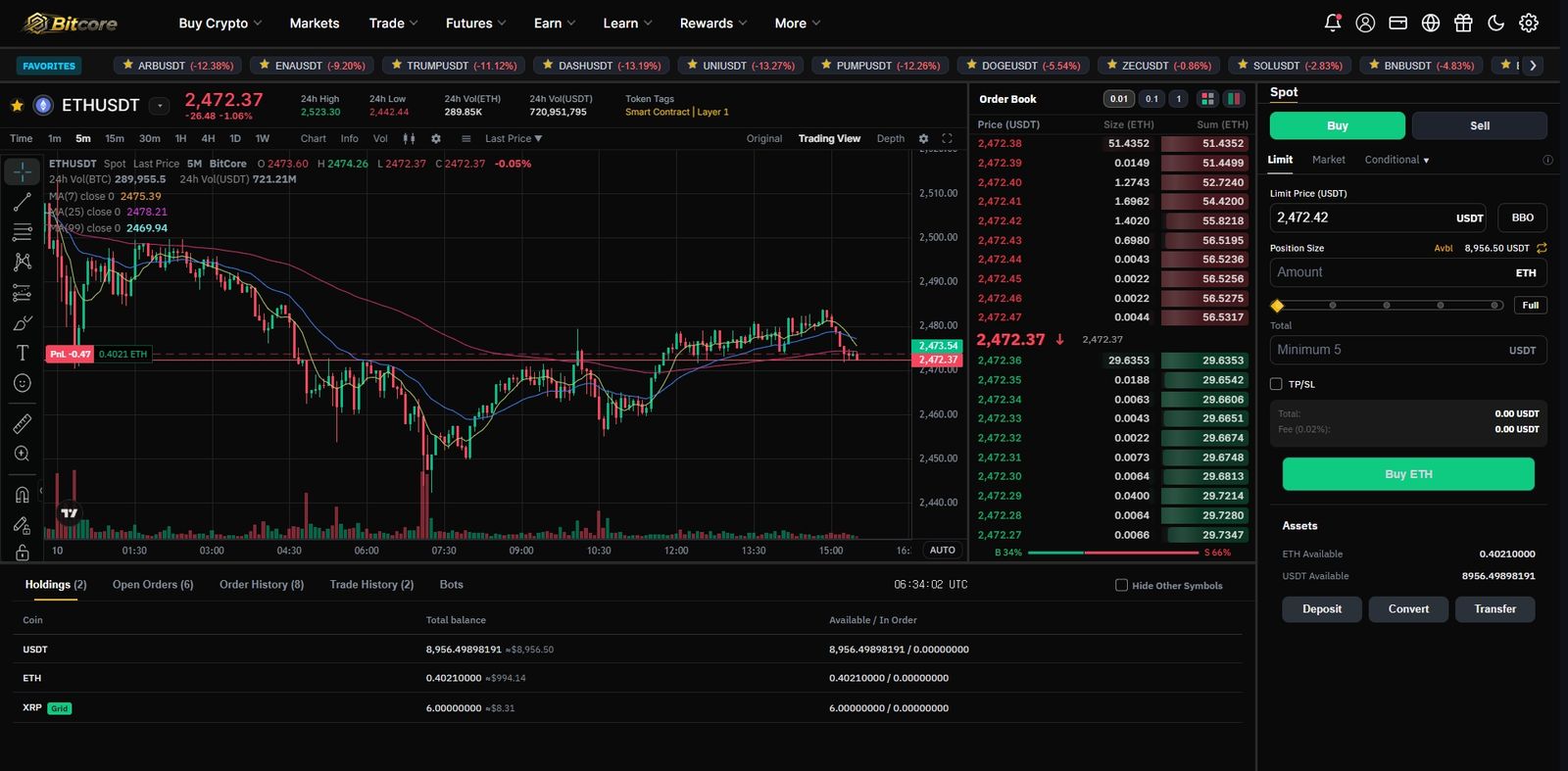This screenshot has height=771, width=1568.
Task: Select the text annotation tool
Action: pyautogui.click(x=22, y=353)
